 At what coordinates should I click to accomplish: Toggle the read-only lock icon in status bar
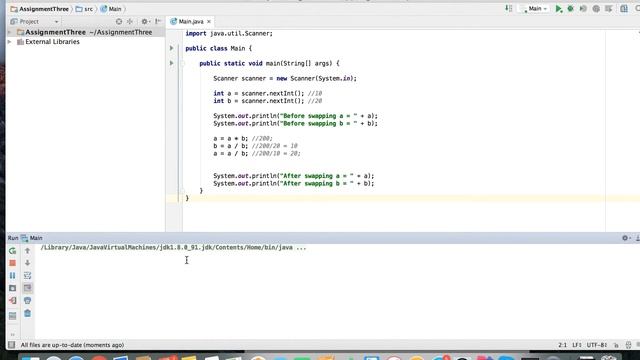click(x=616, y=345)
